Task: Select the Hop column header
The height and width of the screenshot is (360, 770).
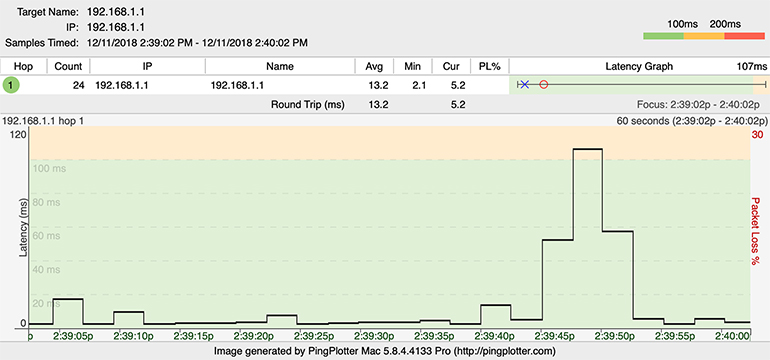Action: pos(24,66)
